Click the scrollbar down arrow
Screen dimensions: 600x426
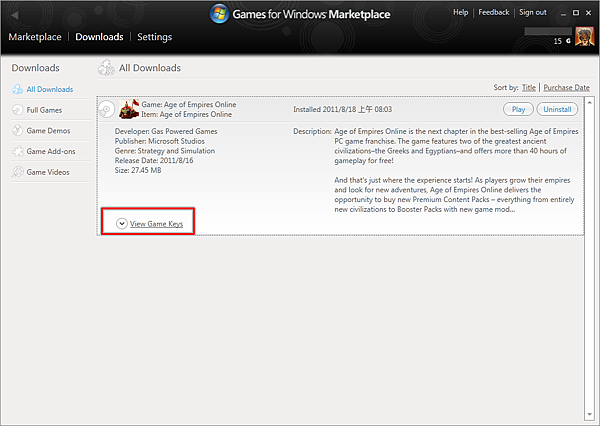589,415
